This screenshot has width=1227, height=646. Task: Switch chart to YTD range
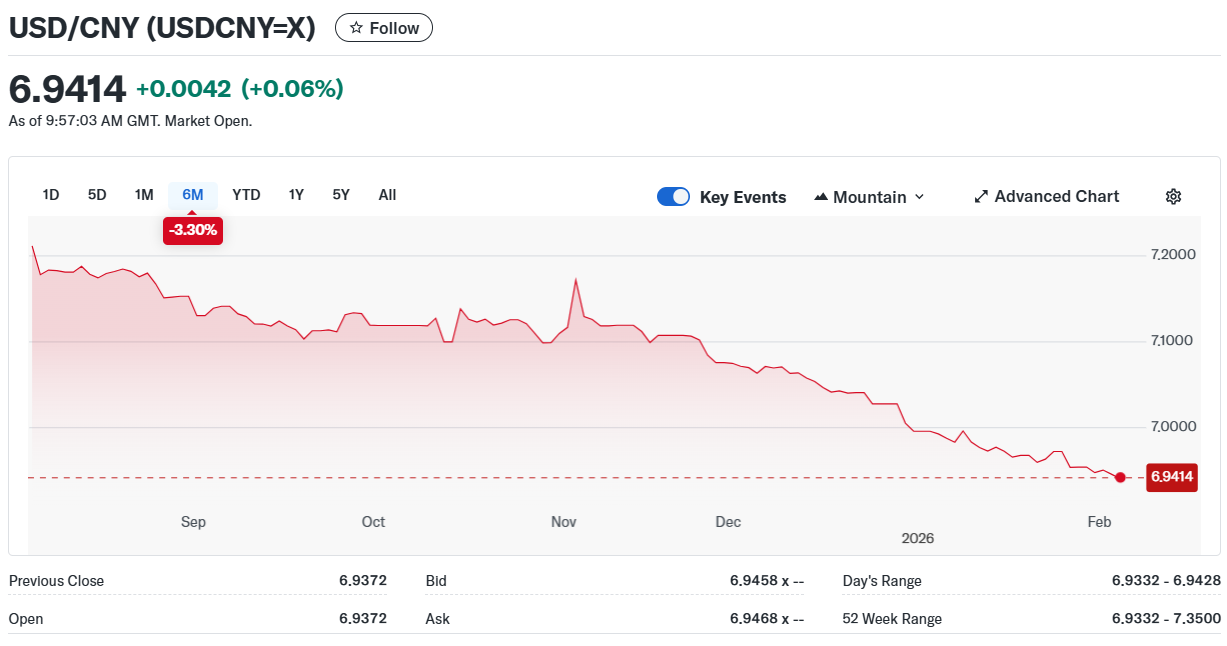click(246, 195)
